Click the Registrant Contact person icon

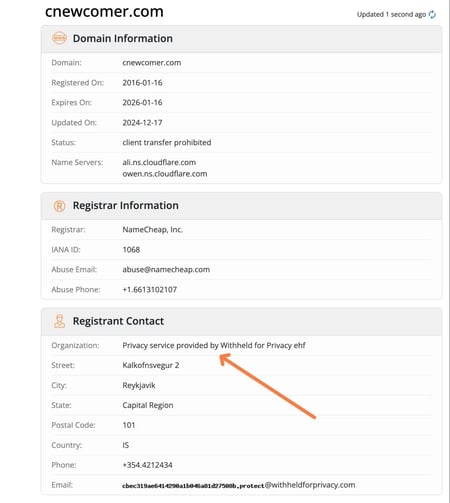click(x=59, y=321)
